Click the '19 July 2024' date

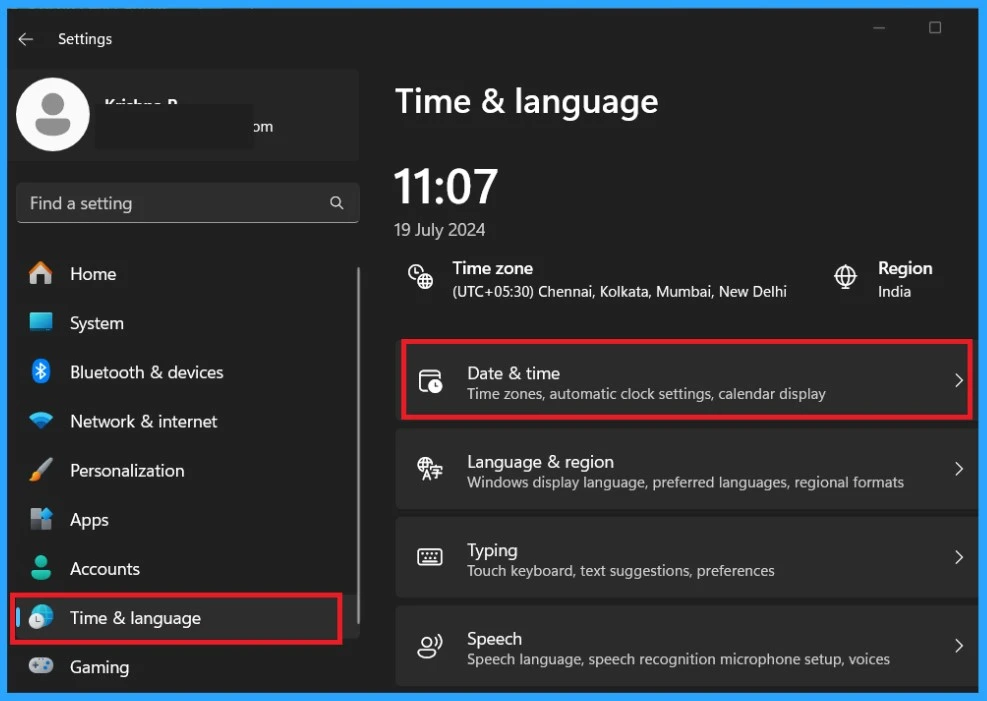click(x=439, y=230)
